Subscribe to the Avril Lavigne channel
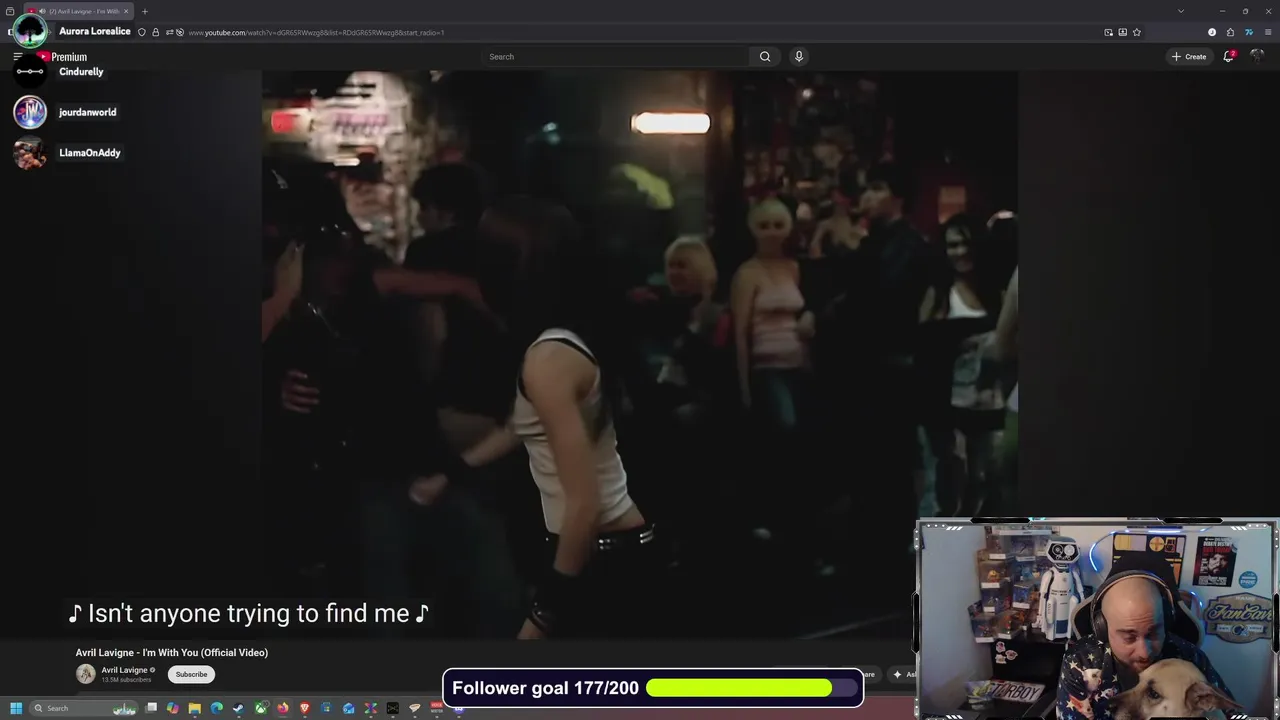This screenshot has width=1280, height=720. (x=191, y=674)
